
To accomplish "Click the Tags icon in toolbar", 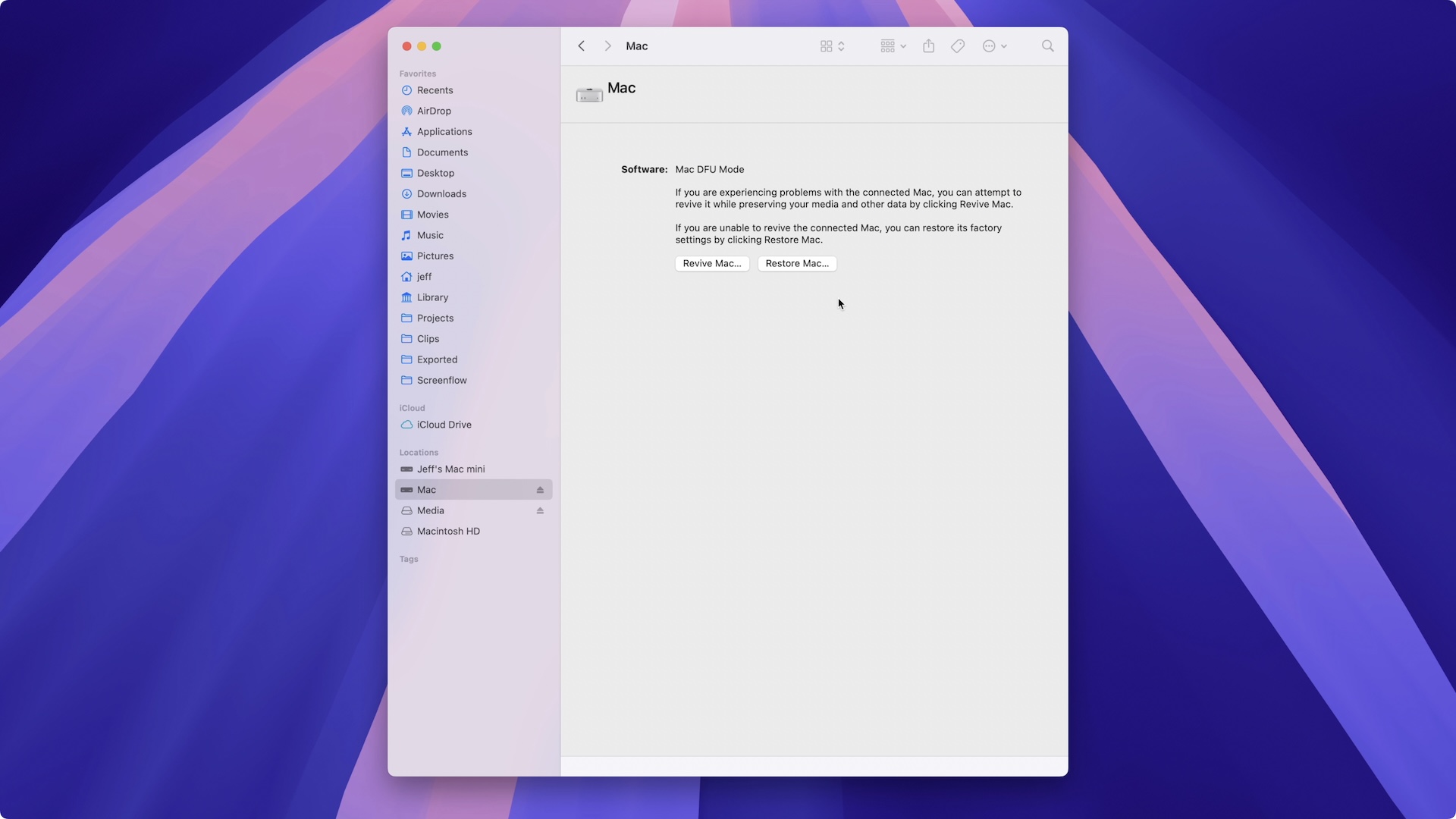I will [x=958, y=46].
